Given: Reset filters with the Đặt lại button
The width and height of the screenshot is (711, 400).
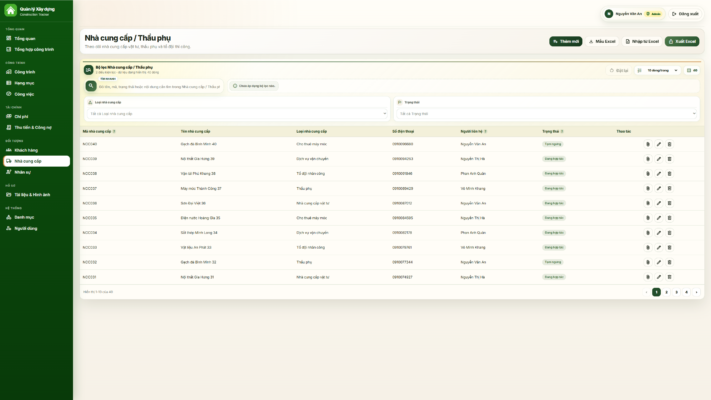Looking at the screenshot, I should coord(619,70).
